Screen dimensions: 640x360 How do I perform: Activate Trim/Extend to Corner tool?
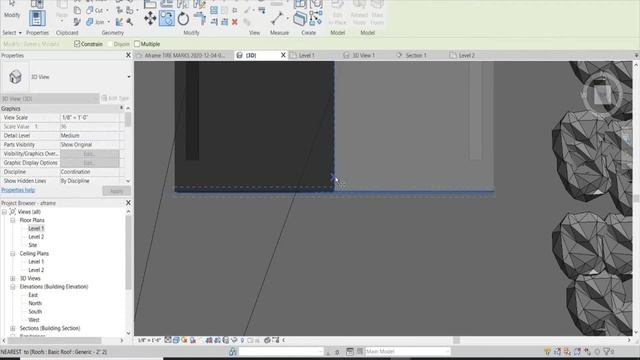click(200, 18)
